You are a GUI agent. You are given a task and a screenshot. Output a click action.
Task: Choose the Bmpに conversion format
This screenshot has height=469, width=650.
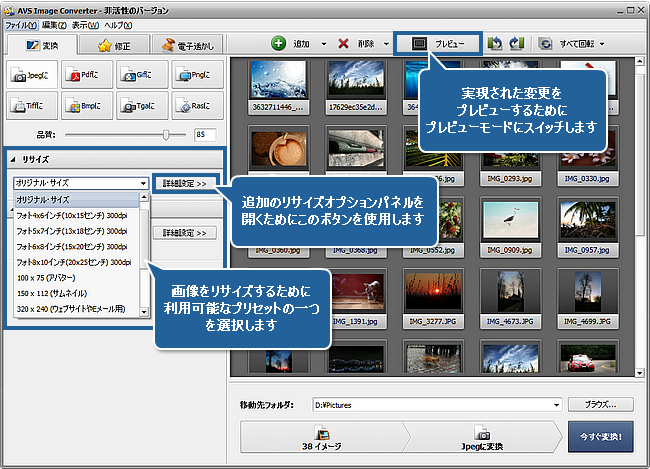(86, 104)
